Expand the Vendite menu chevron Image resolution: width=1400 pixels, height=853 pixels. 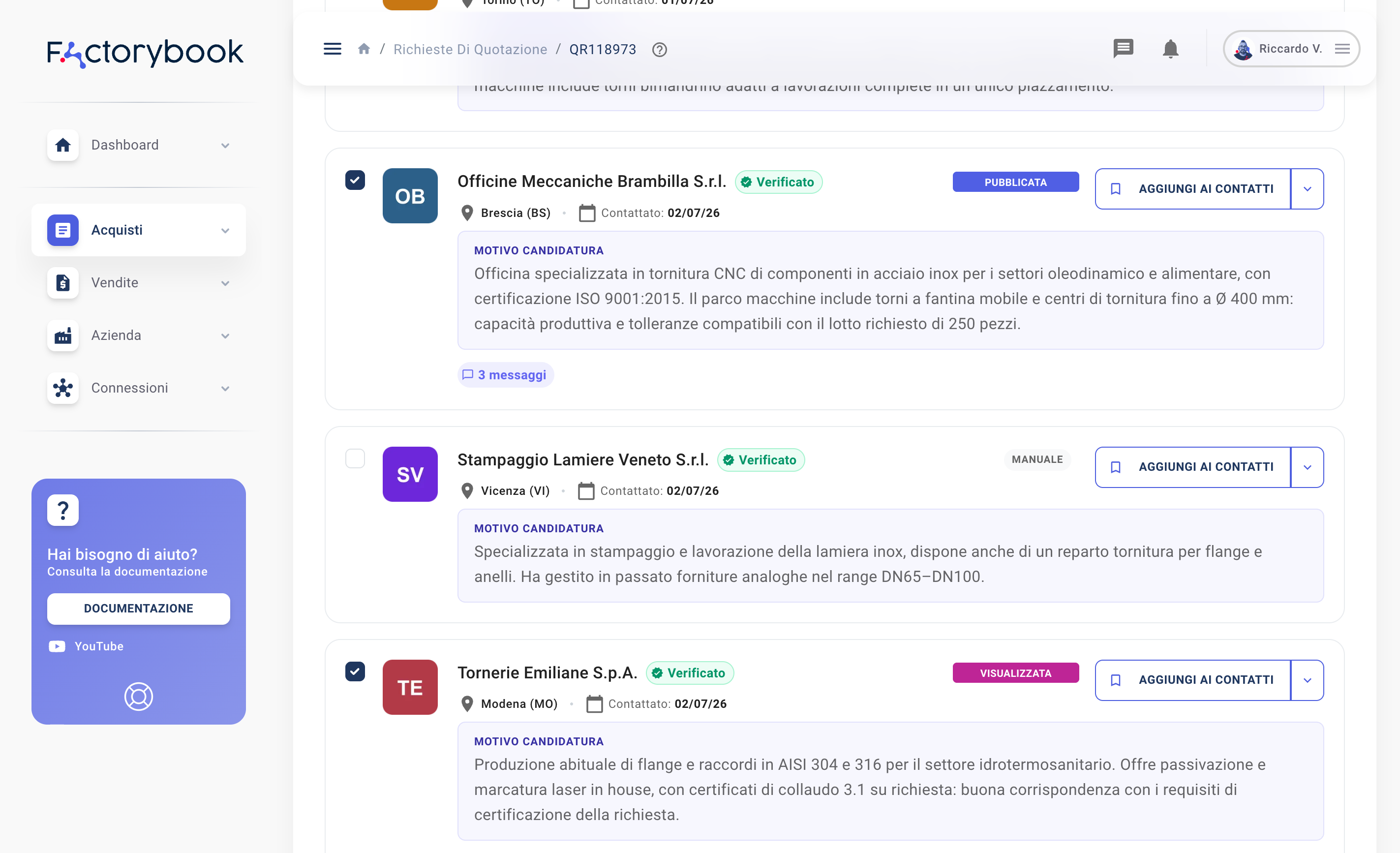225,283
